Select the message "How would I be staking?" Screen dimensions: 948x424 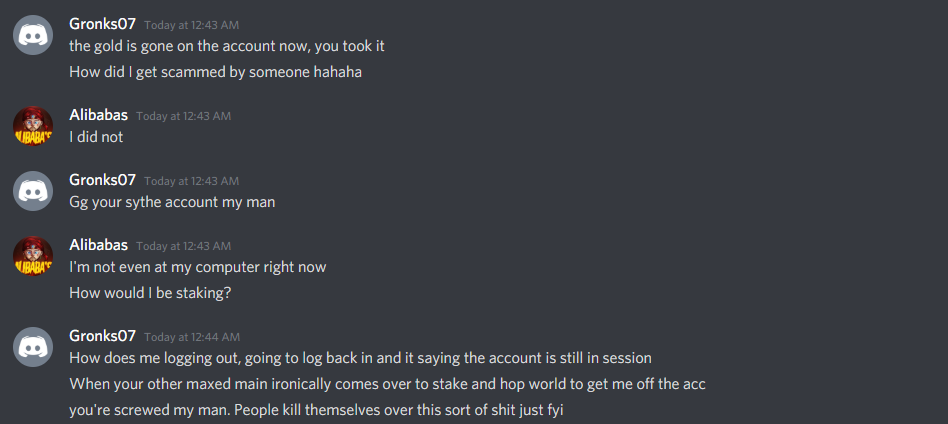[151, 293]
